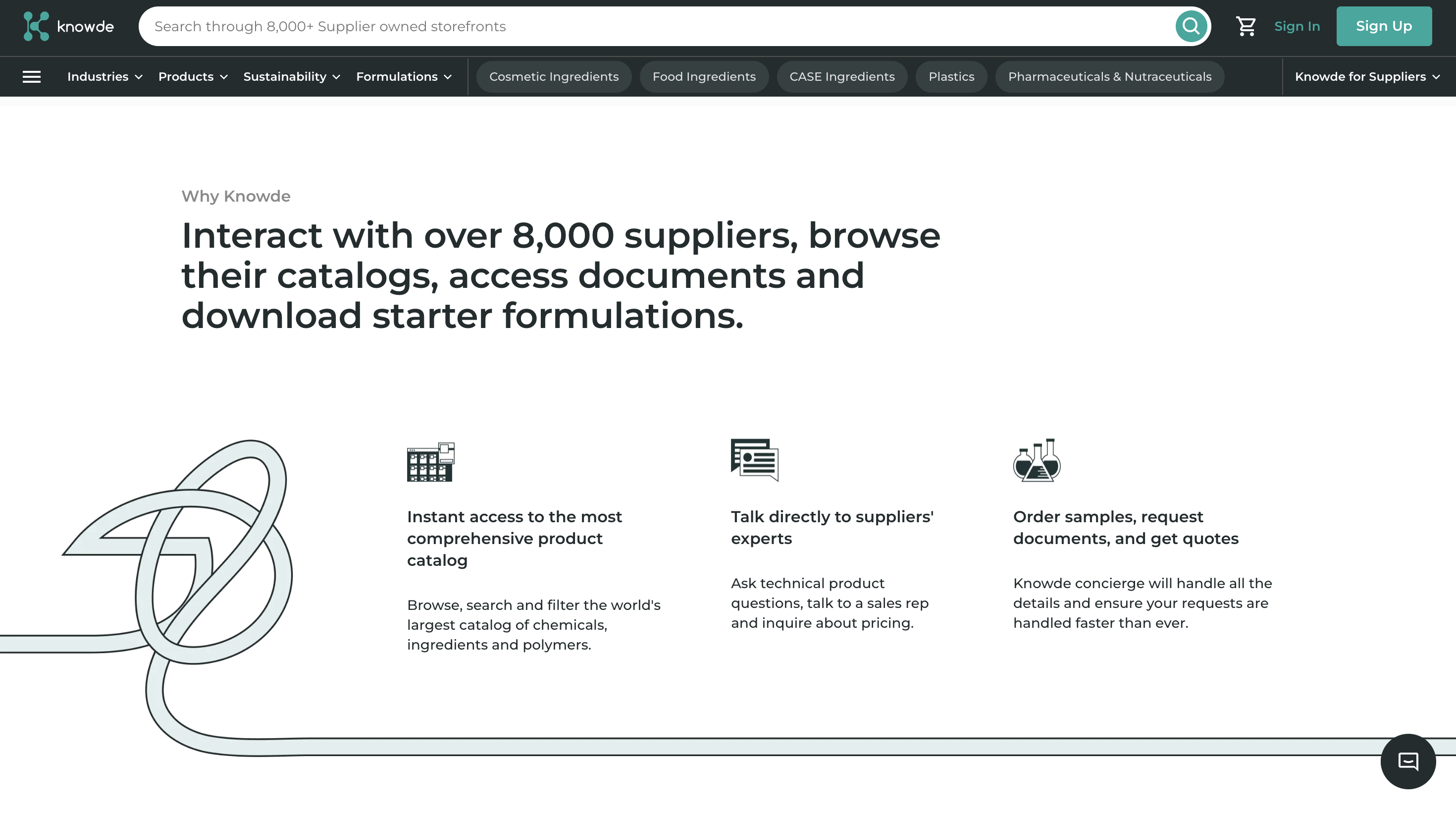Expand the Products dropdown

tap(193, 77)
